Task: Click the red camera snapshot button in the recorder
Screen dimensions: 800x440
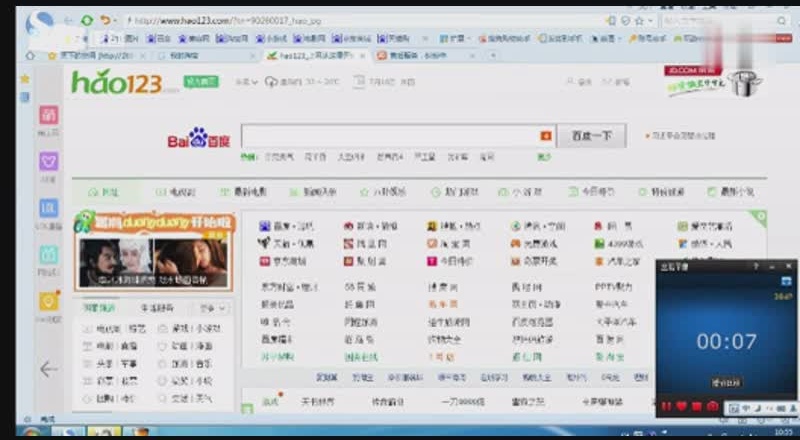Action: pos(713,406)
